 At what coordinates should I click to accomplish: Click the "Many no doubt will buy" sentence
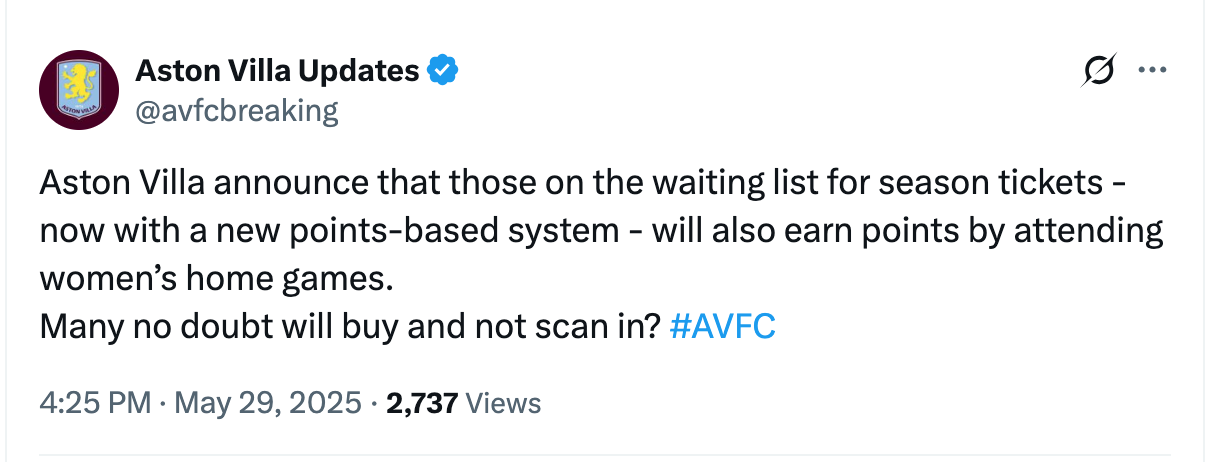352,327
